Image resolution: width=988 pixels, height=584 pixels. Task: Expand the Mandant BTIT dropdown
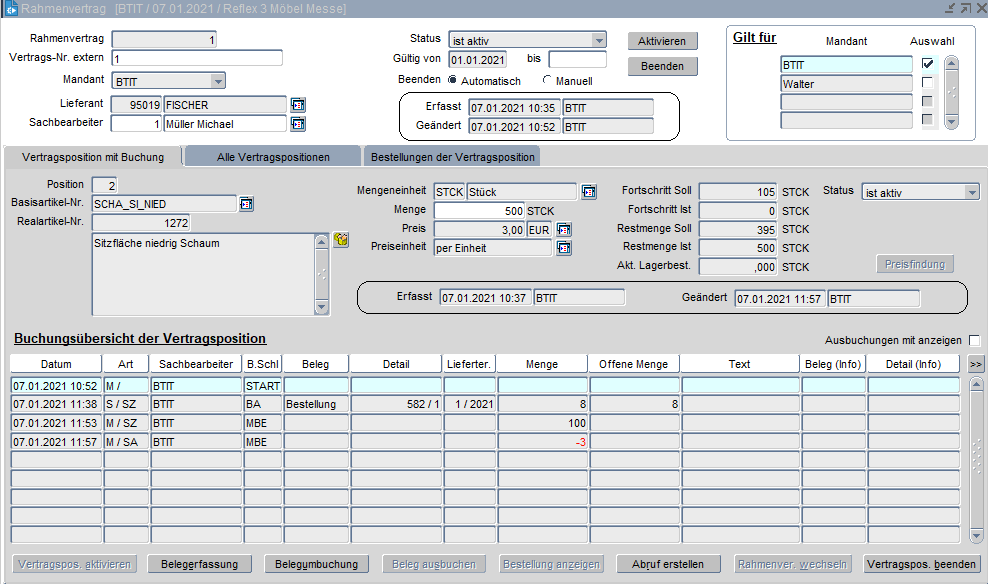217,81
